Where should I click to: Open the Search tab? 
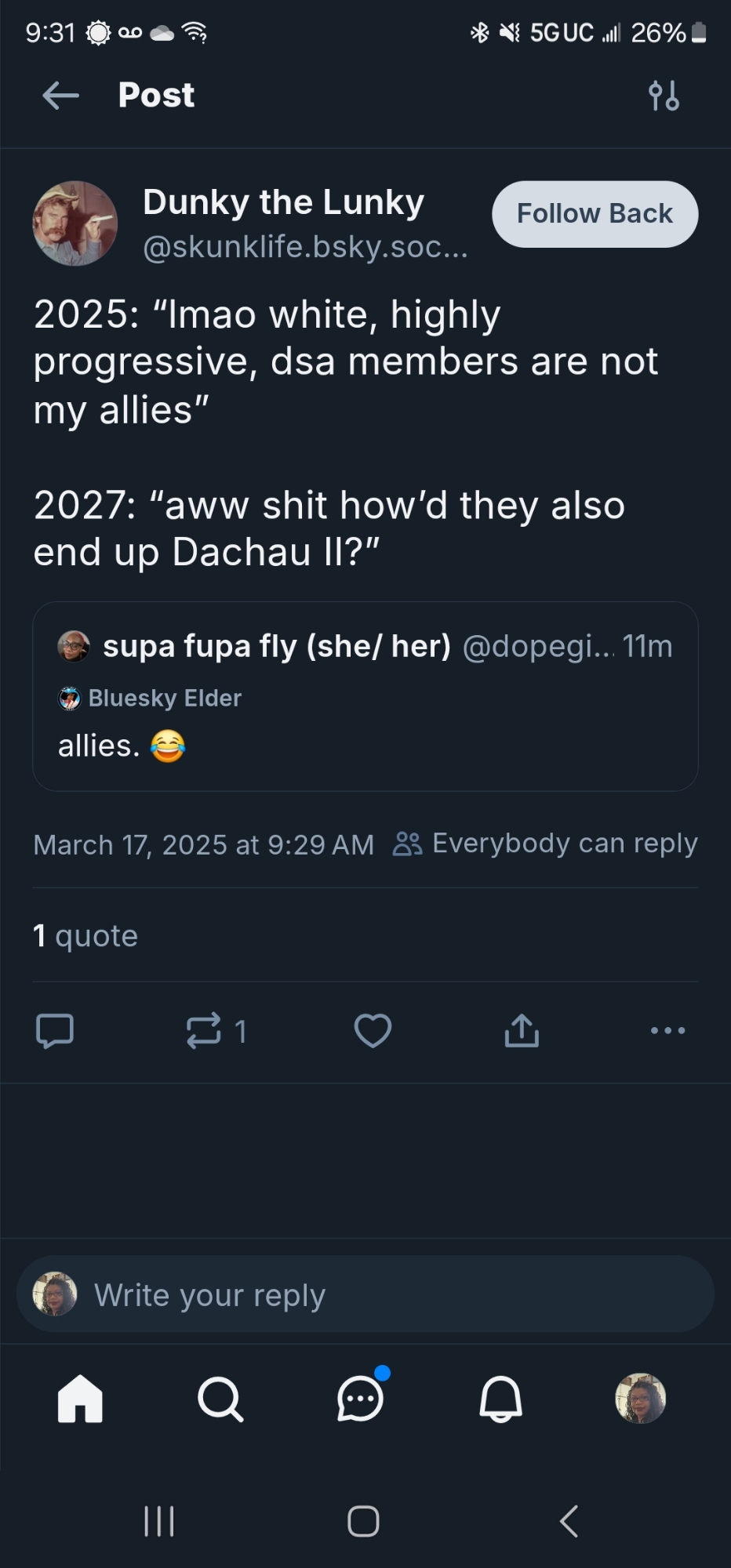tap(220, 1399)
